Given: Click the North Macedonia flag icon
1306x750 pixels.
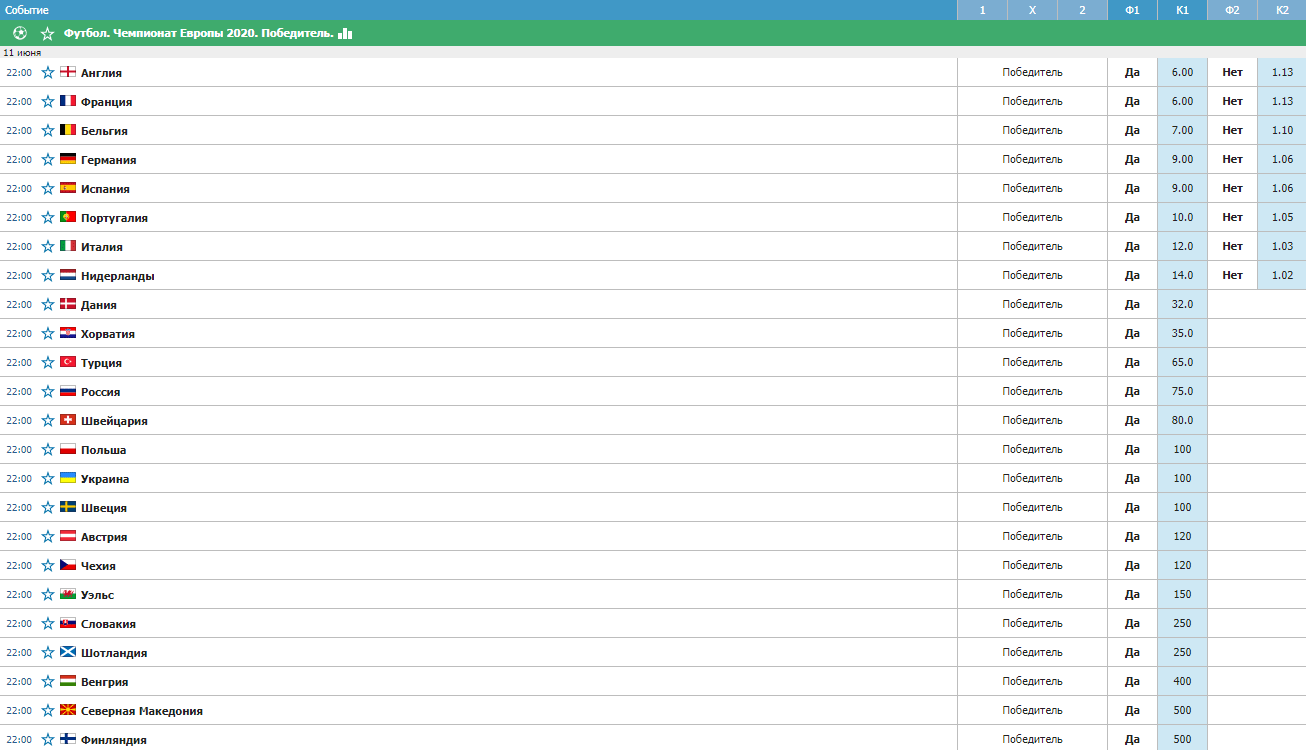Looking at the screenshot, I should point(68,710).
